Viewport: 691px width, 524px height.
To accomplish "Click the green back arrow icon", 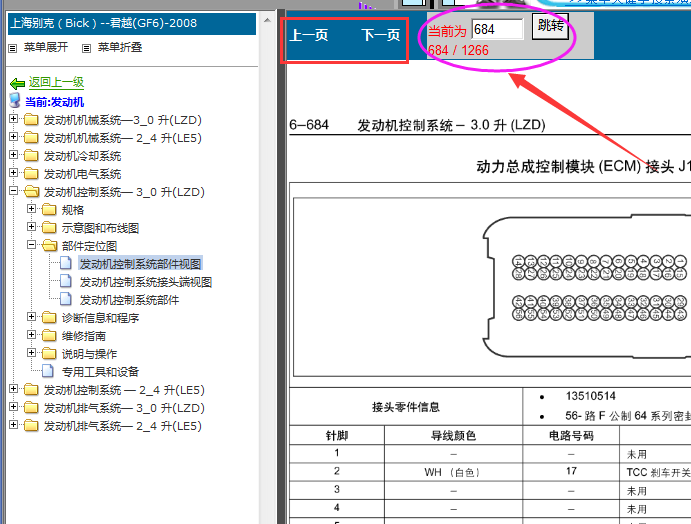I will (18, 83).
